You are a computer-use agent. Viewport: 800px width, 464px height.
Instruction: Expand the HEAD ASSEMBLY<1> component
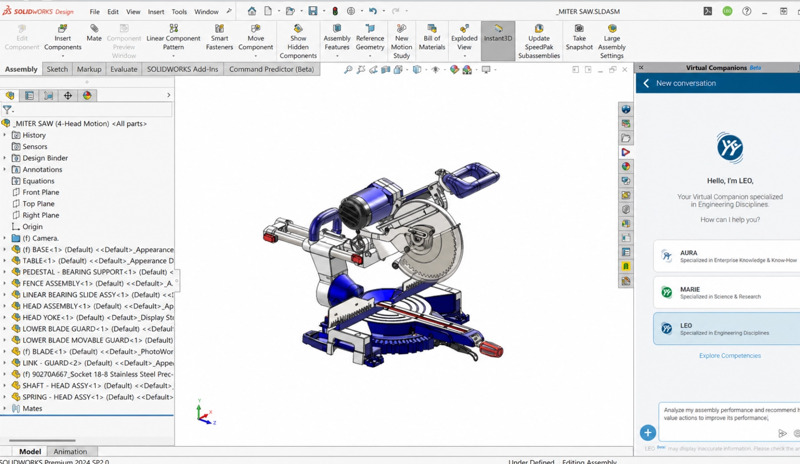click(5, 306)
